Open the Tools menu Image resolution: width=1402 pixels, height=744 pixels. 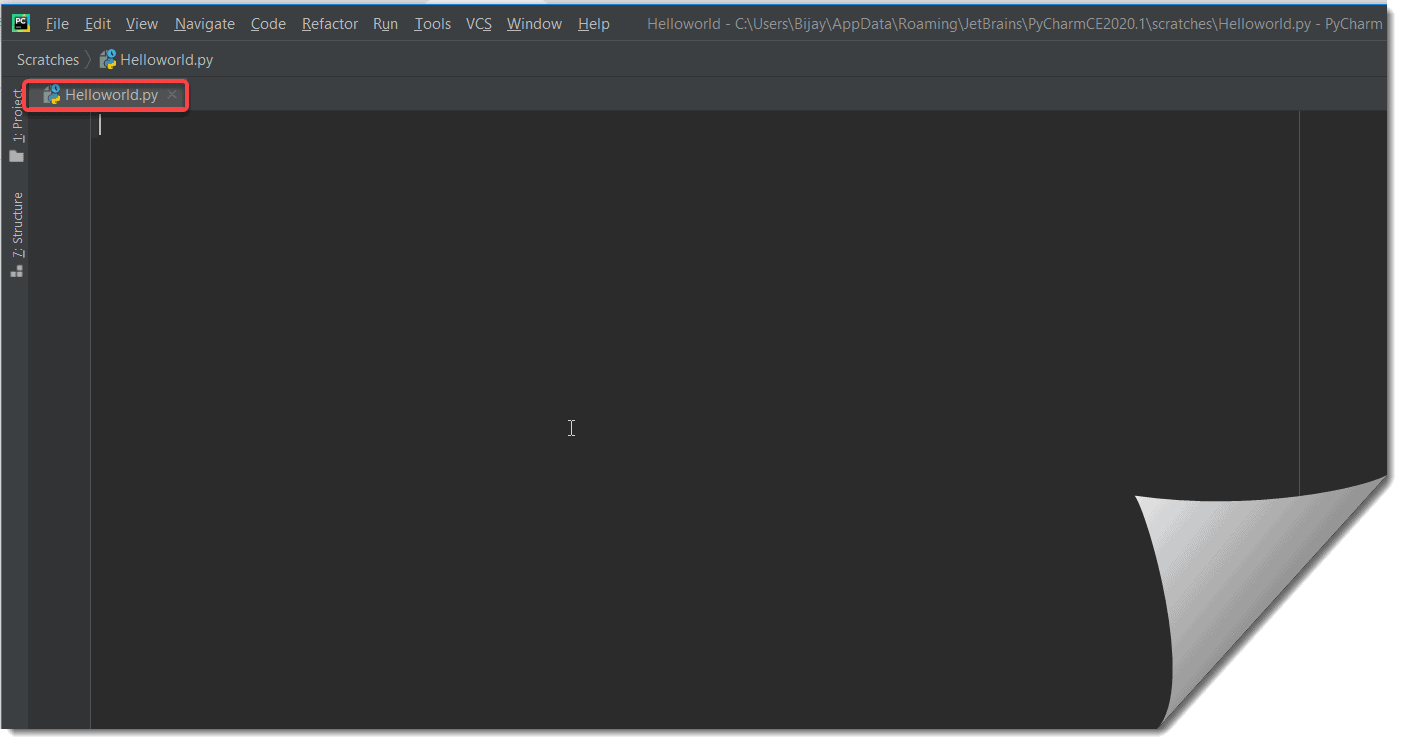(432, 23)
